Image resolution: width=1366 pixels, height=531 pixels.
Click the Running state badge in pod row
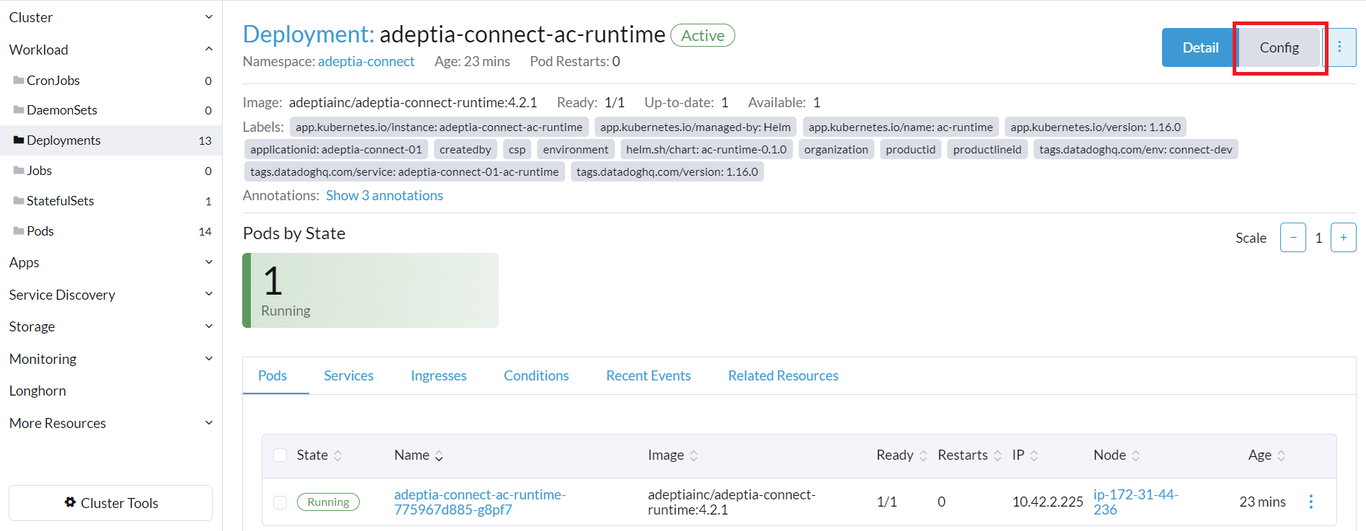pyautogui.click(x=328, y=502)
